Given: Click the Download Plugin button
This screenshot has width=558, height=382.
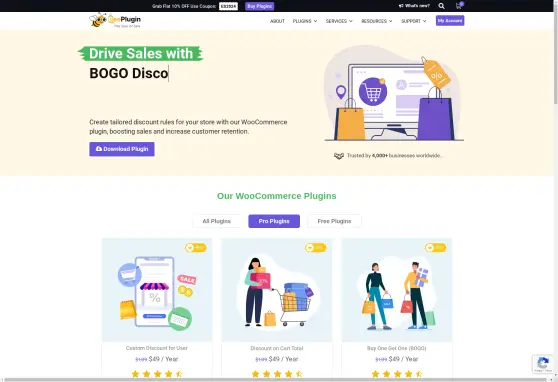Looking at the screenshot, I should point(122,149).
